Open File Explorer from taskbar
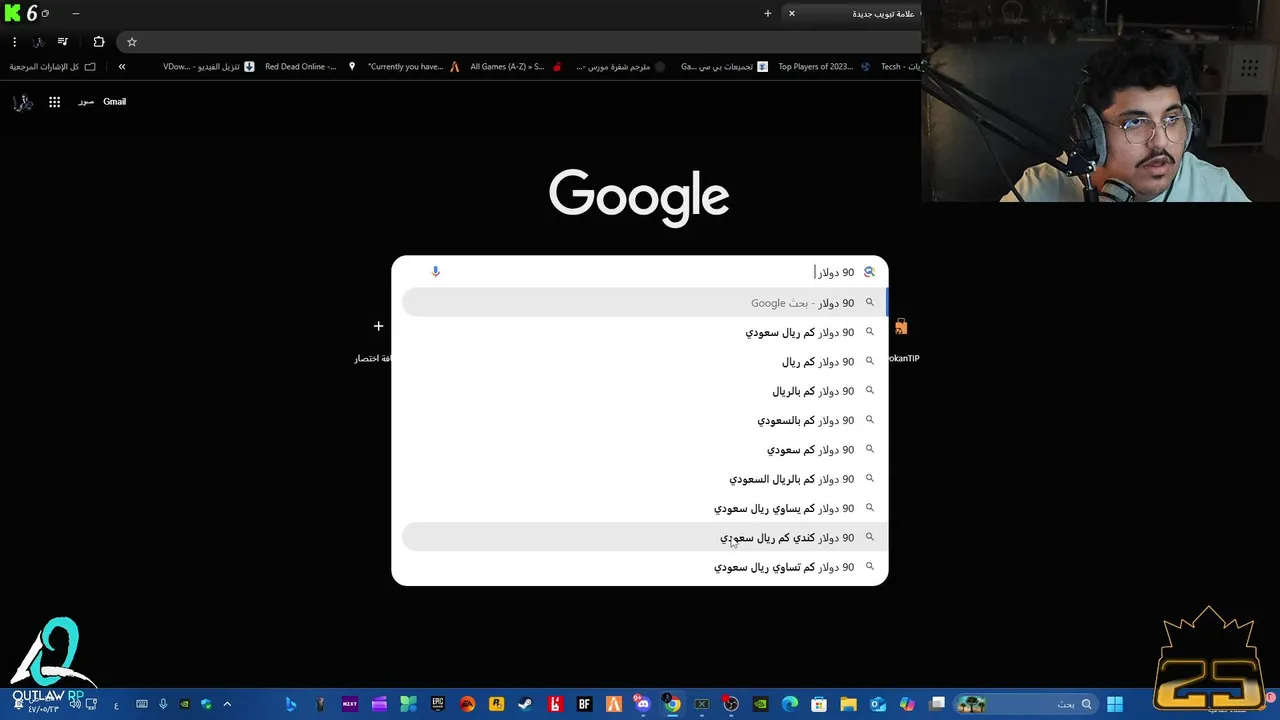The width and height of the screenshot is (1280, 720). click(x=848, y=704)
